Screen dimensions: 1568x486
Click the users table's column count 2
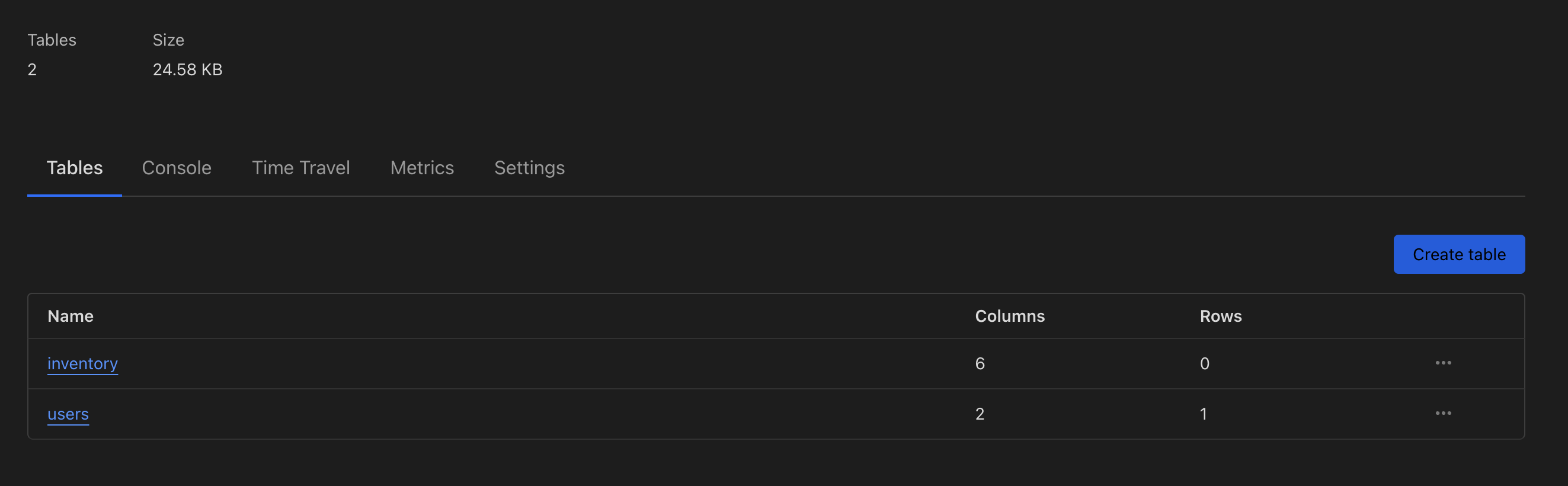pyautogui.click(x=980, y=414)
